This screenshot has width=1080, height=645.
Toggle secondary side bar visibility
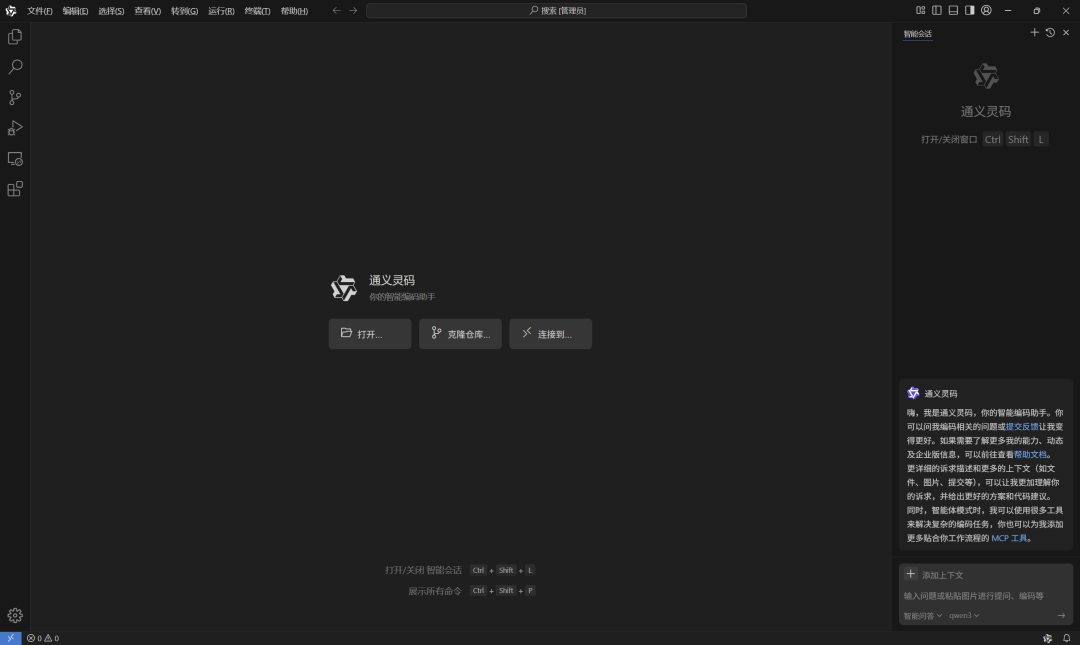pyautogui.click(x=970, y=10)
